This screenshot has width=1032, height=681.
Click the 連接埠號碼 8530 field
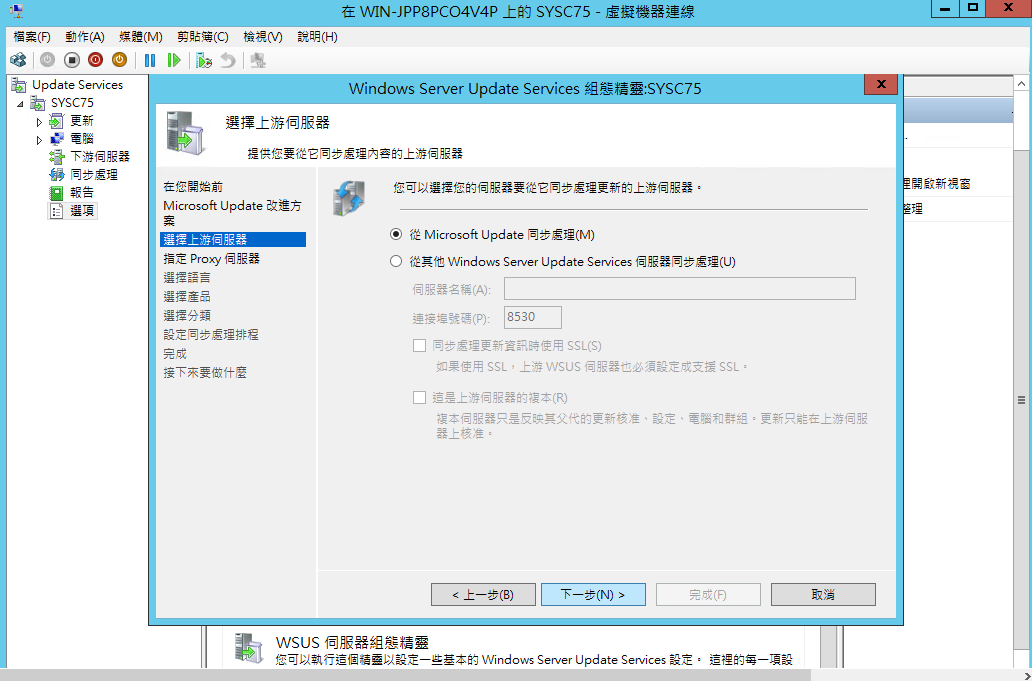coord(532,317)
